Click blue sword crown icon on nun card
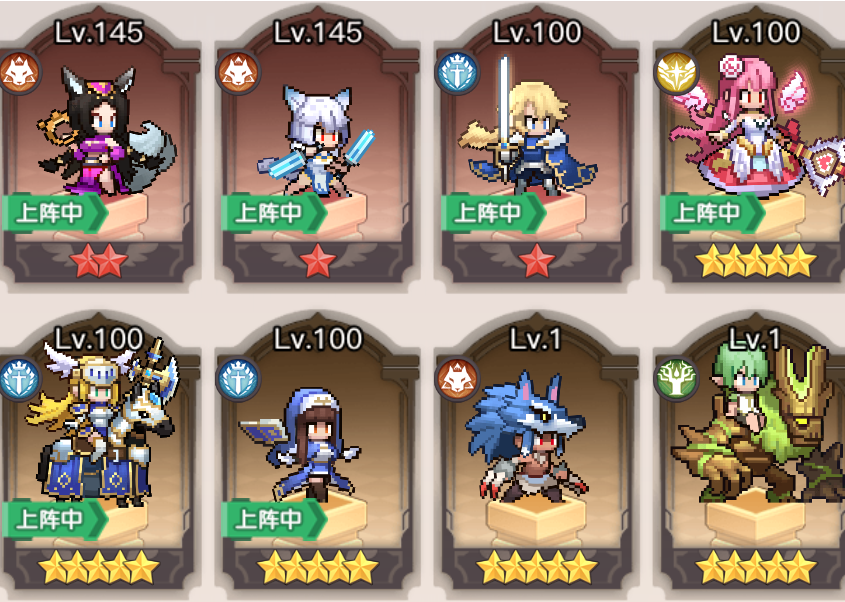The width and height of the screenshot is (845, 602). click(238, 378)
